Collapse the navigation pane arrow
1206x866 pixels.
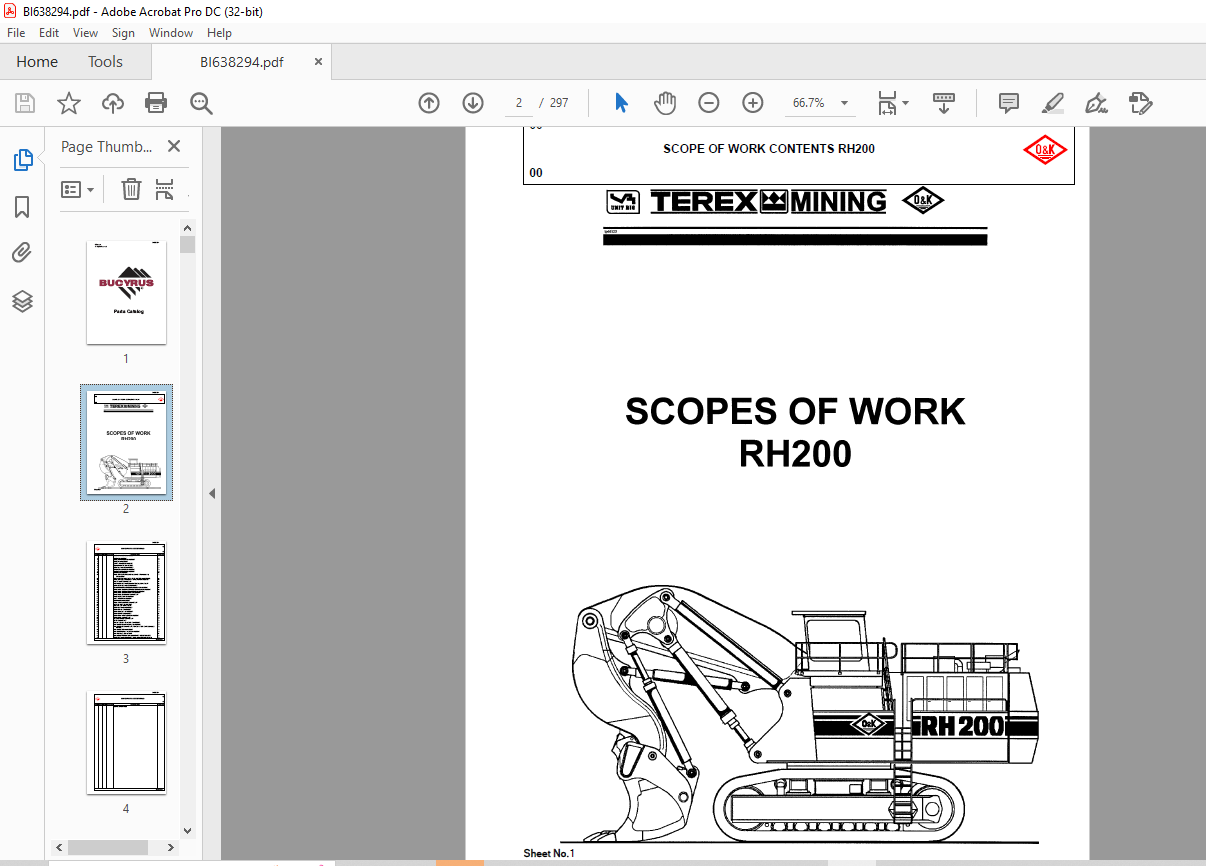tap(212, 493)
